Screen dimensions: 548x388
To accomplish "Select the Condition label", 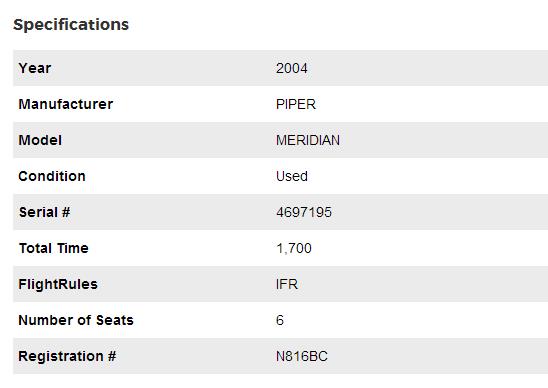I will coord(52,176).
